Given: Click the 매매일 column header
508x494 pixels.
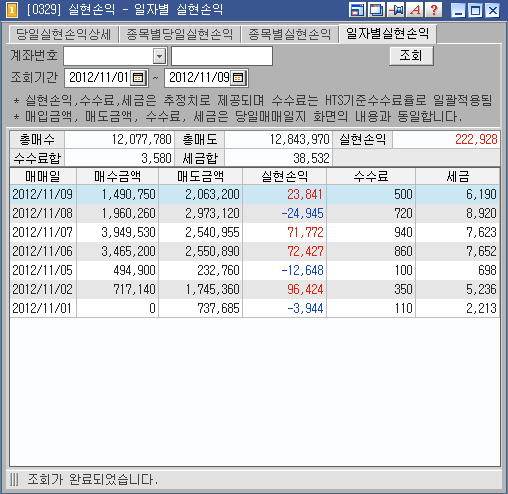Looking at the screenshot, I should (x=43, y=176).
